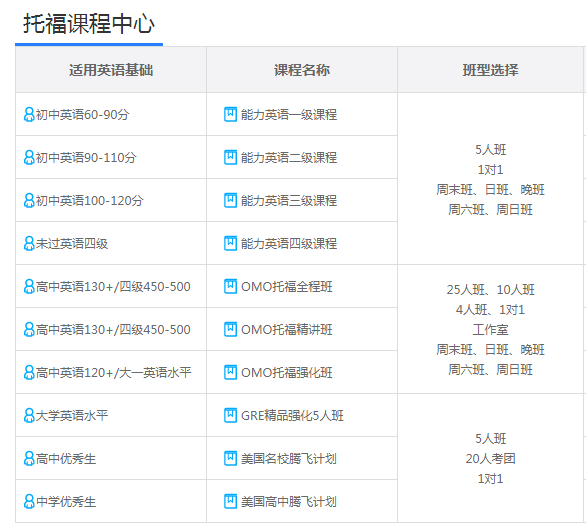Click person icon beside 高中优秀生

(29, 459)
